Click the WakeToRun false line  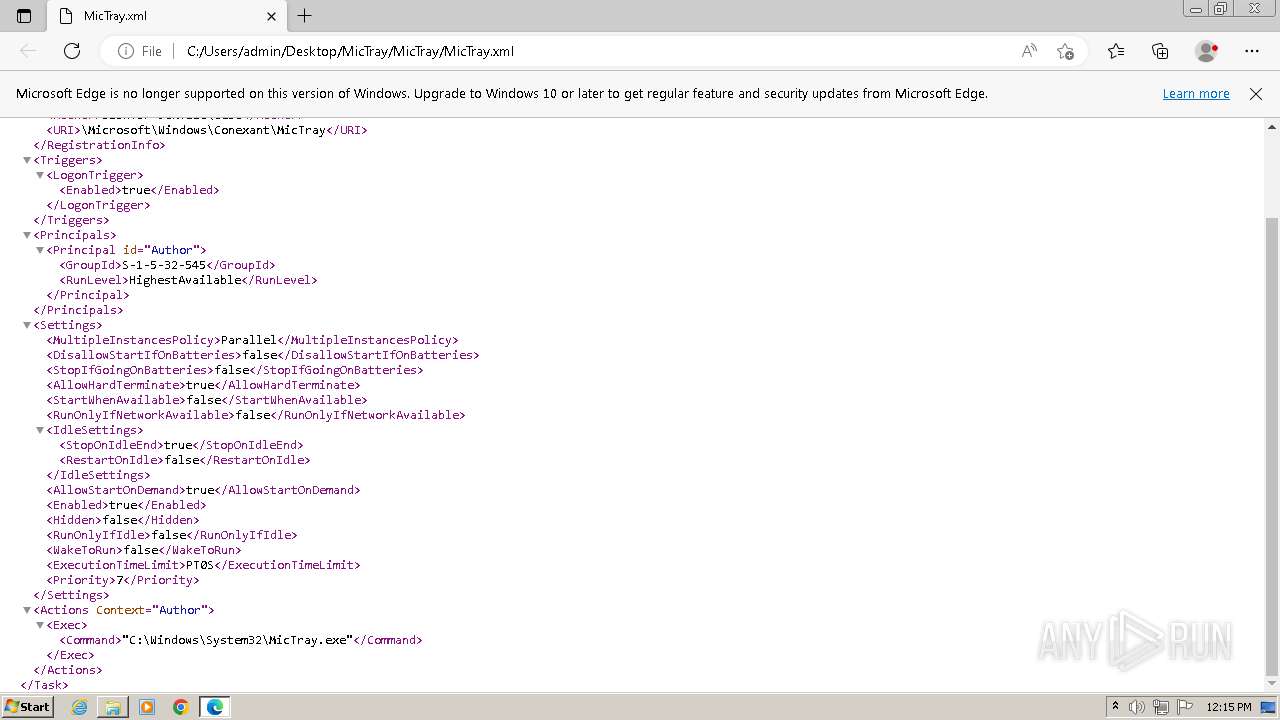pos(144,550)
